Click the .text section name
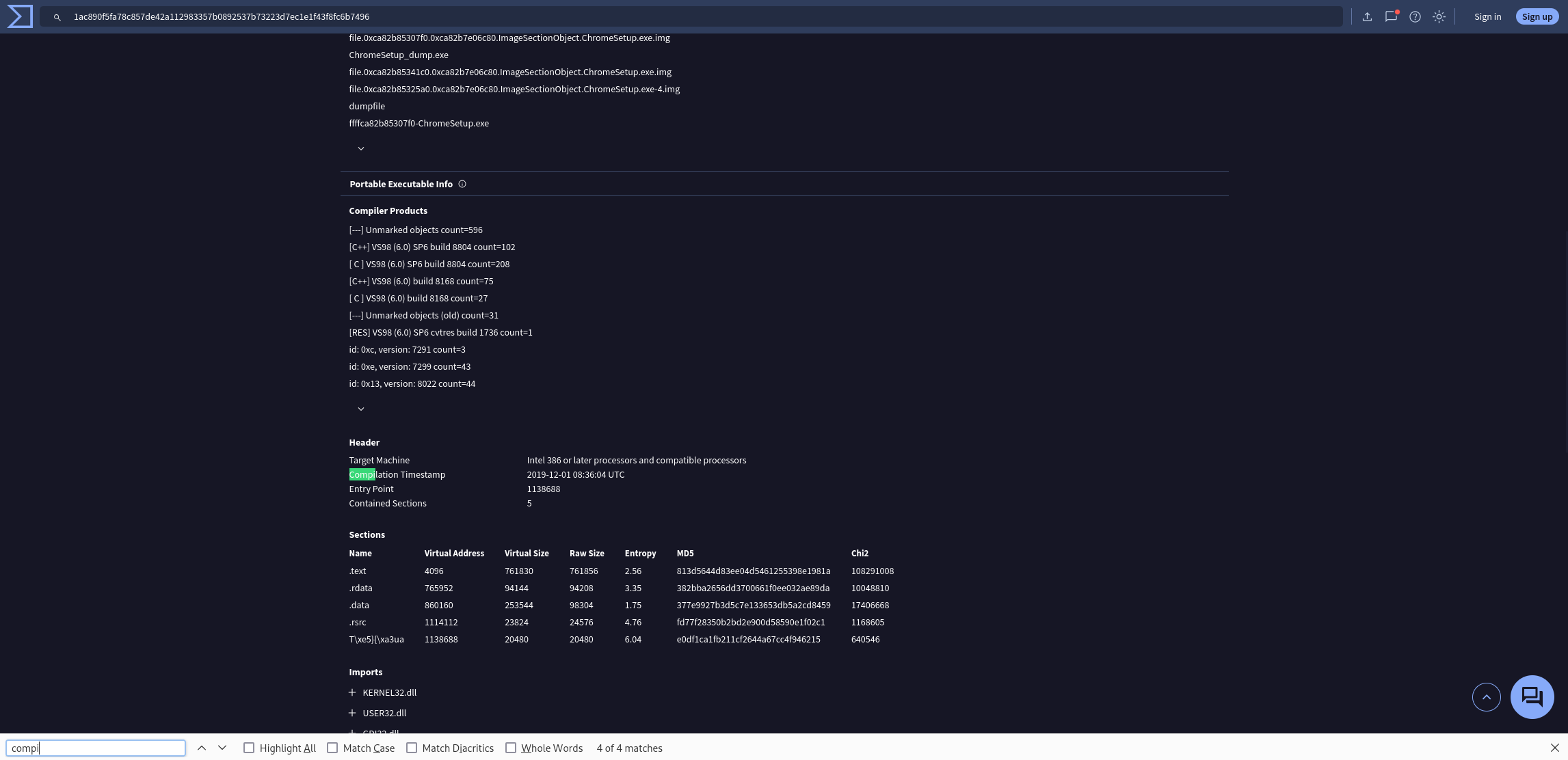Screen dimensions: 1568x760 click(358, 571)
